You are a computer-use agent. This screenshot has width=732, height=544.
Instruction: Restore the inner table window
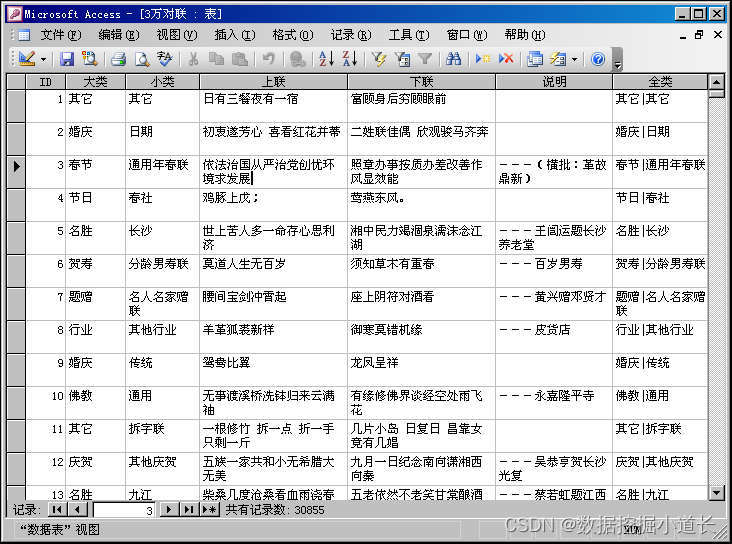pos(699,35)
